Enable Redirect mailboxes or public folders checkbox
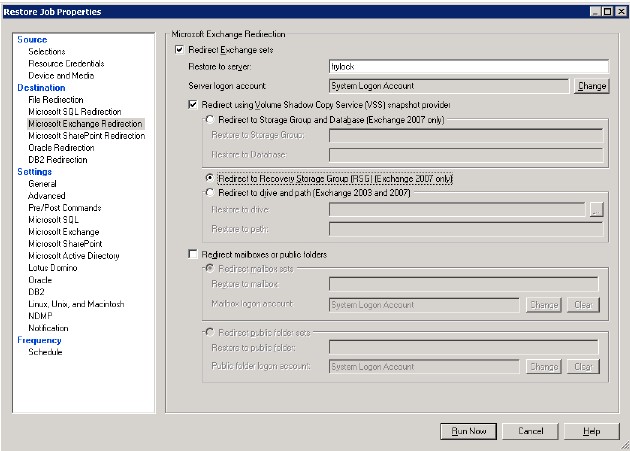This screenshot has width=630, height=451. [193, 254]
